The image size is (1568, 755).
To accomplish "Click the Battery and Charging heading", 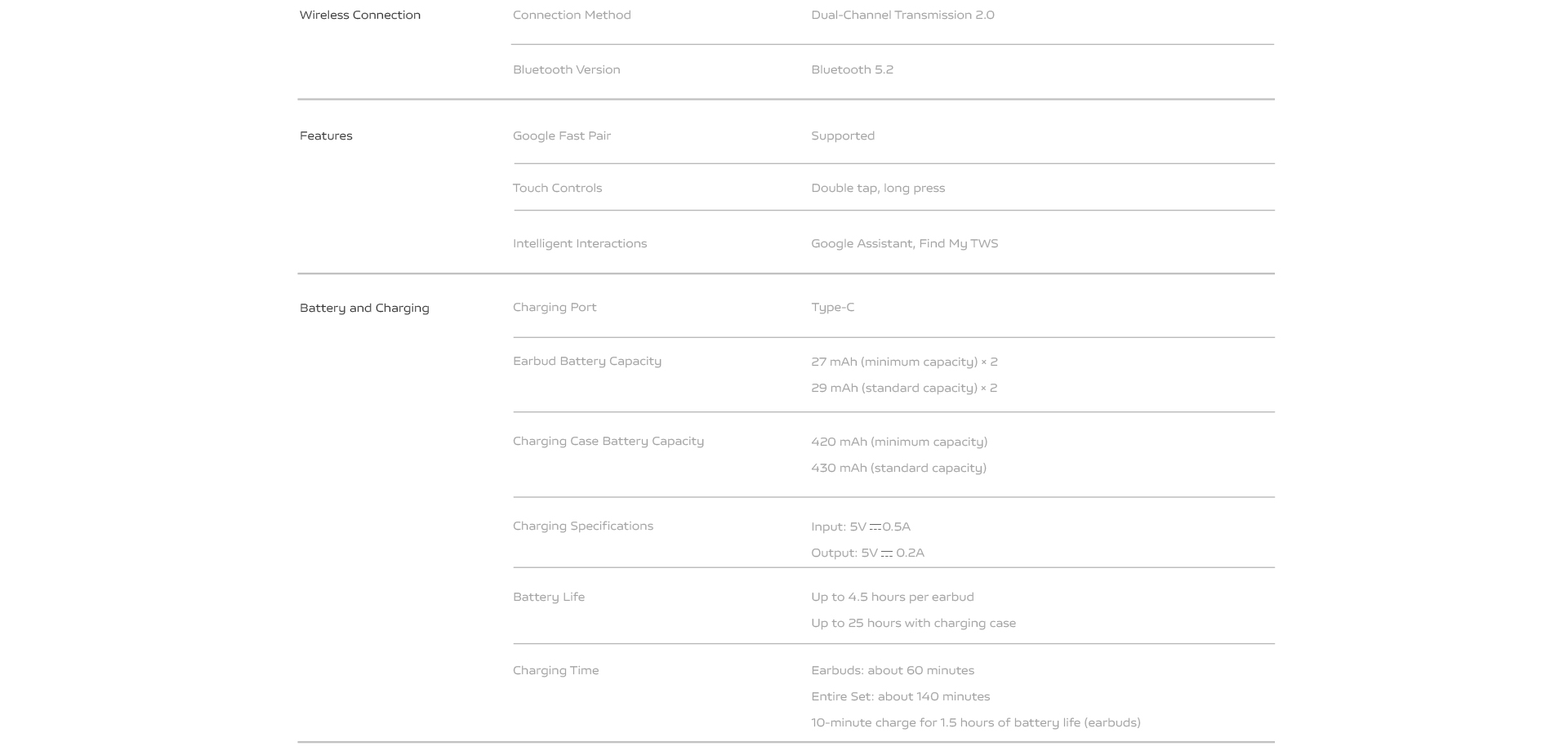I will tap(364, 308).
